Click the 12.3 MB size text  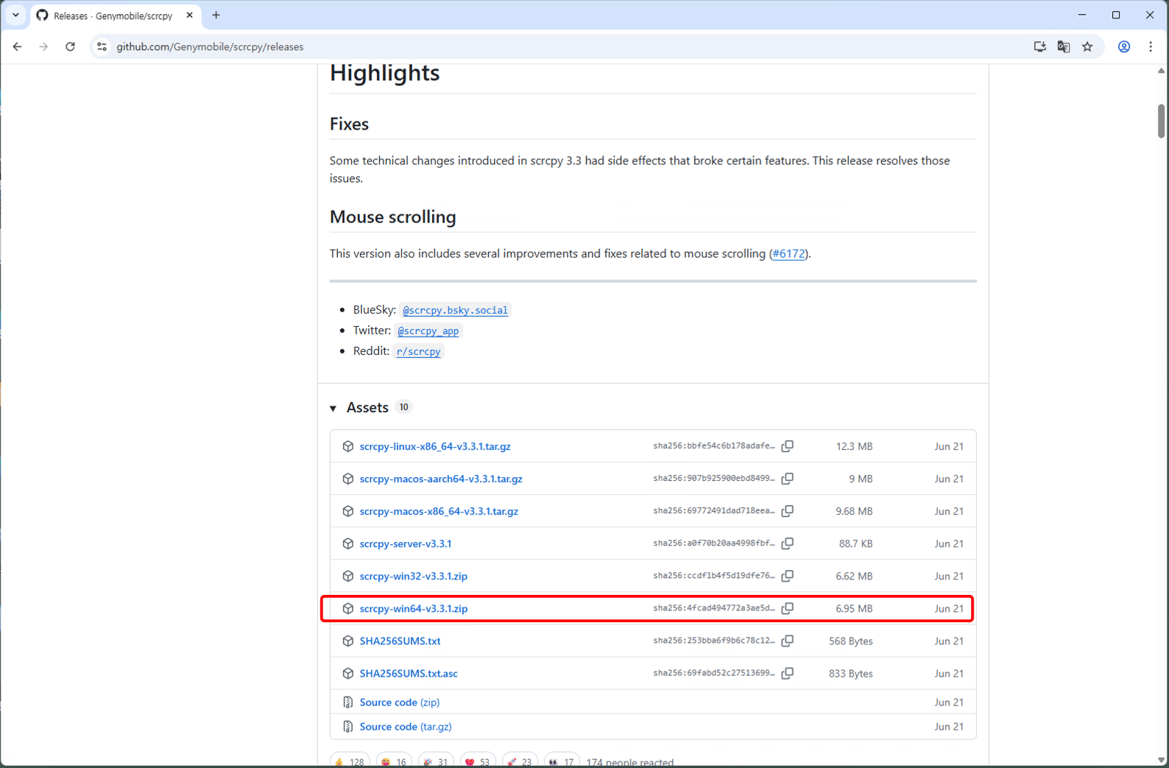coord(854,446)
